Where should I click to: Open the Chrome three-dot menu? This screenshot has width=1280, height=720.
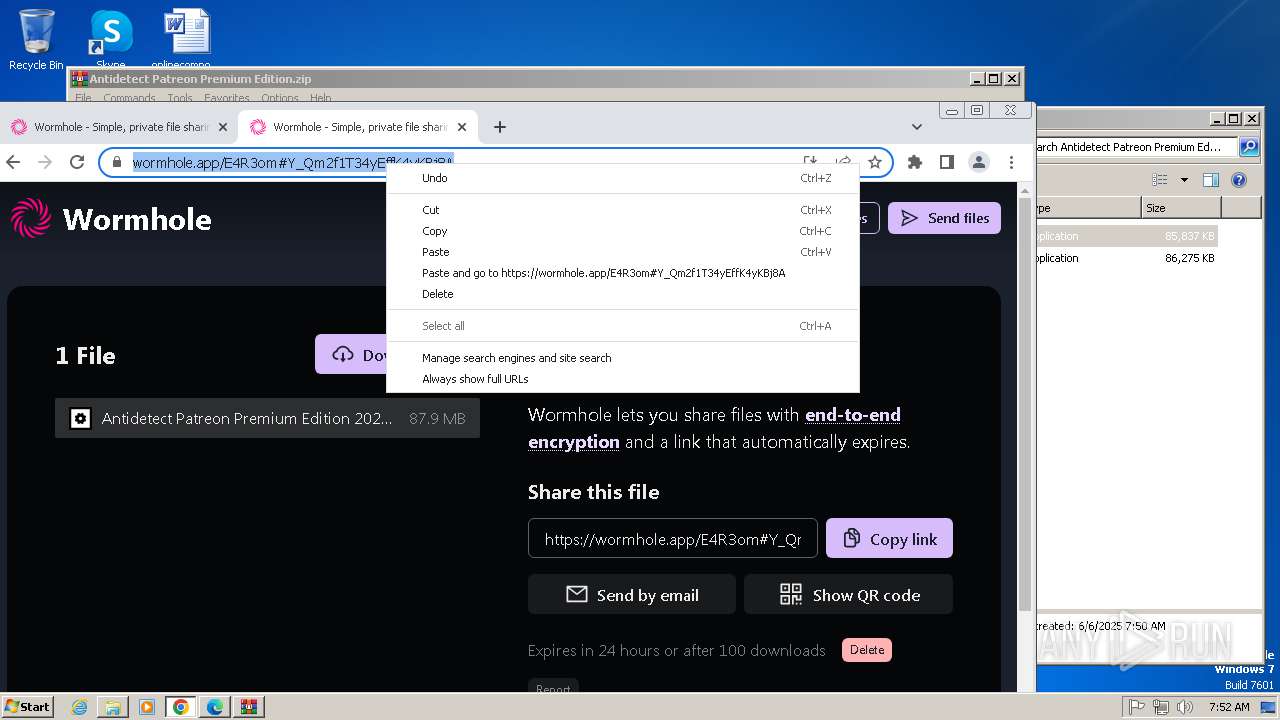click(1011, 162)
